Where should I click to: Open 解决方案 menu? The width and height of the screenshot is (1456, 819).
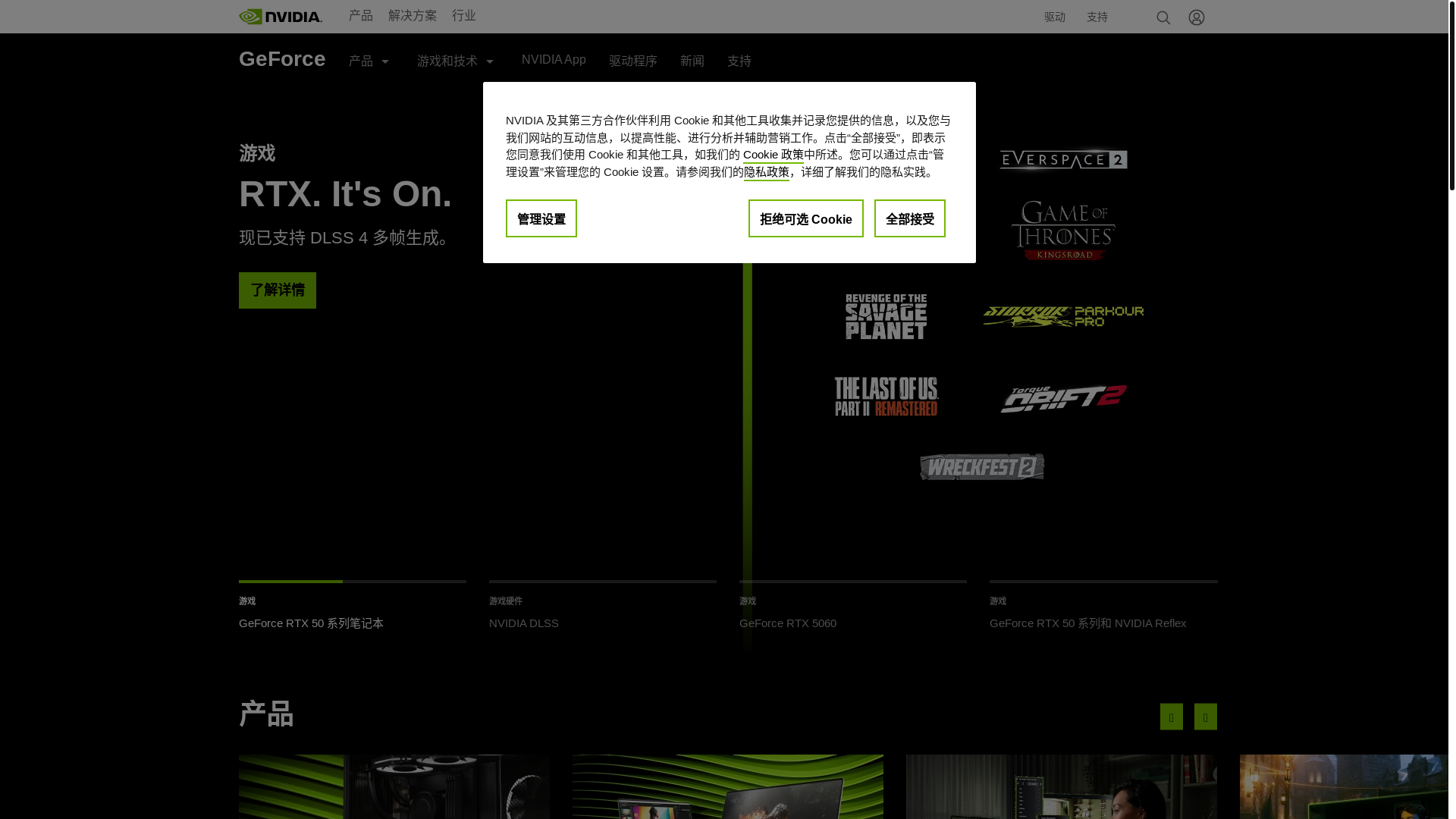coord(413,16)
